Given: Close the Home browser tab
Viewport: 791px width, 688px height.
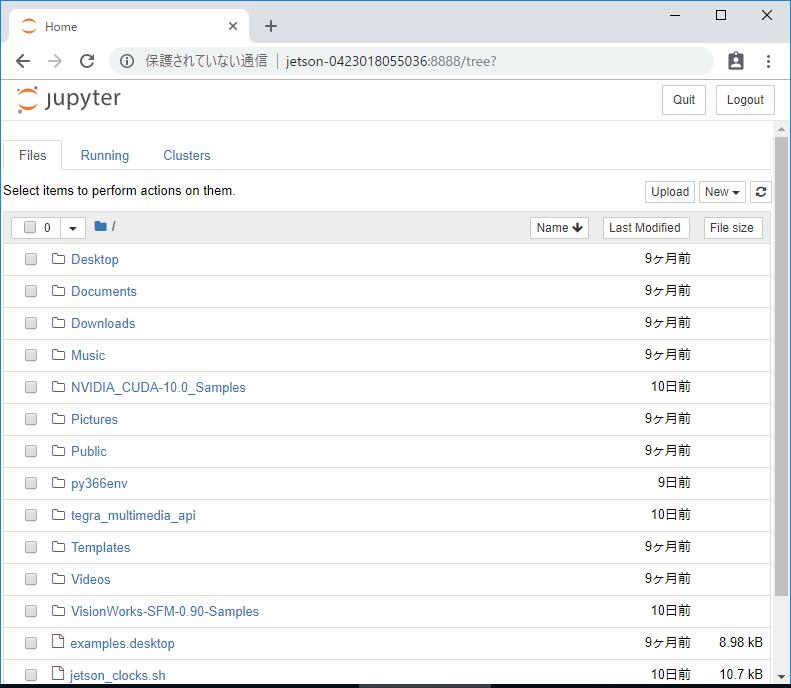Looking at the screenshot, I should pos(233,26).
